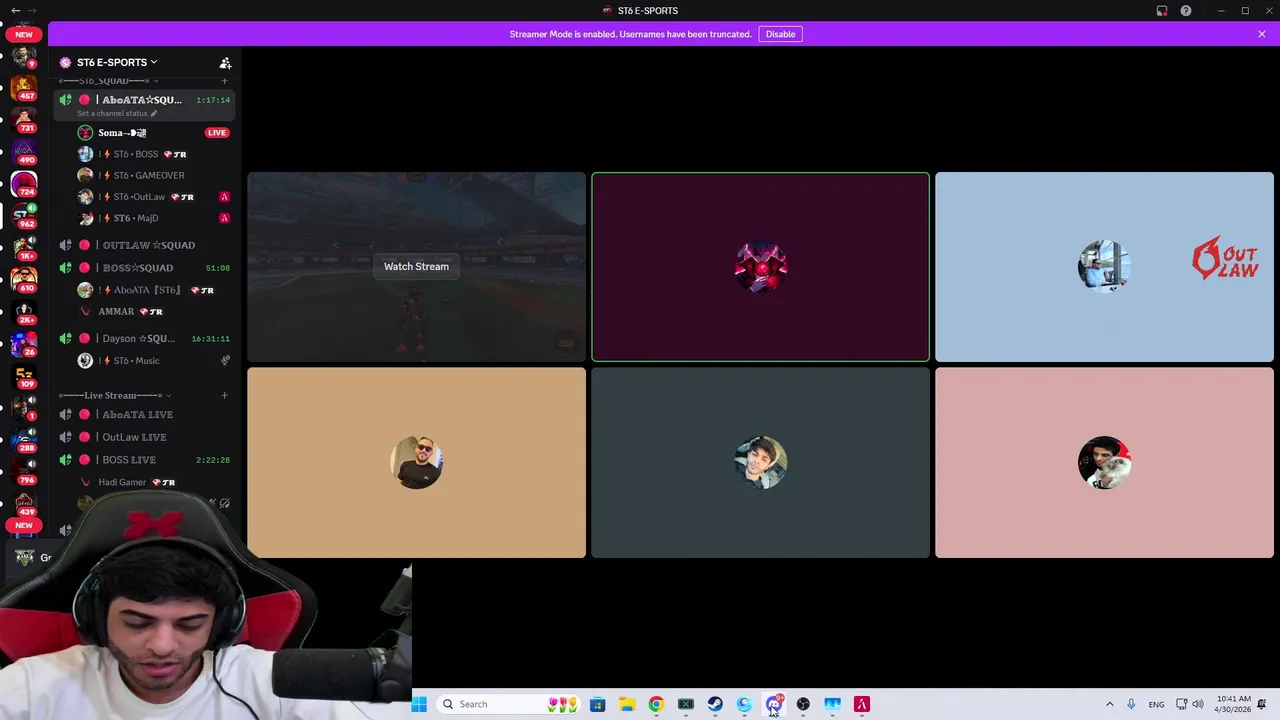Open the Windows Start menu
1280x720 pixels.
(x=419, y=704)
